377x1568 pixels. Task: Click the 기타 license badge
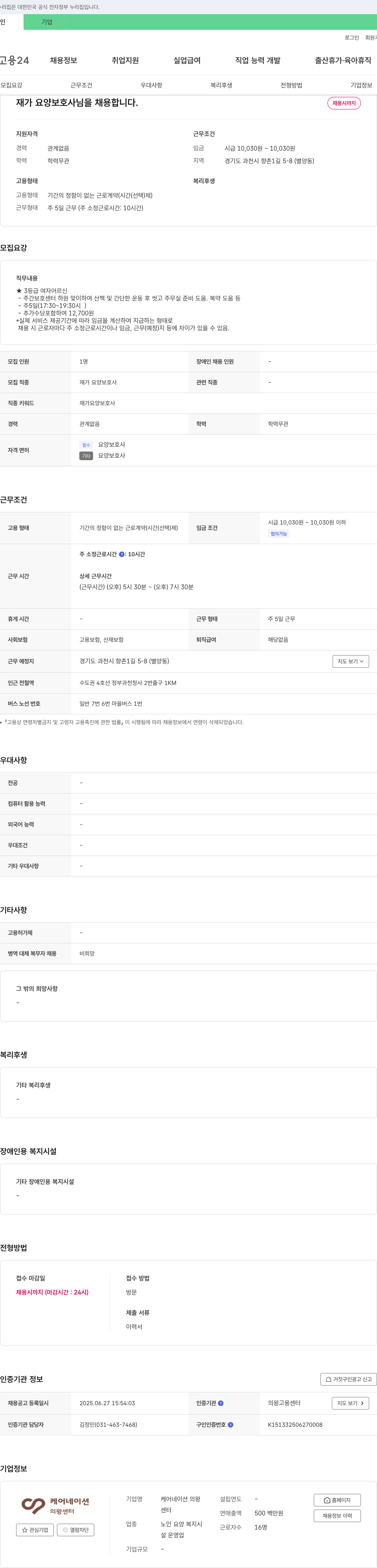86,456
